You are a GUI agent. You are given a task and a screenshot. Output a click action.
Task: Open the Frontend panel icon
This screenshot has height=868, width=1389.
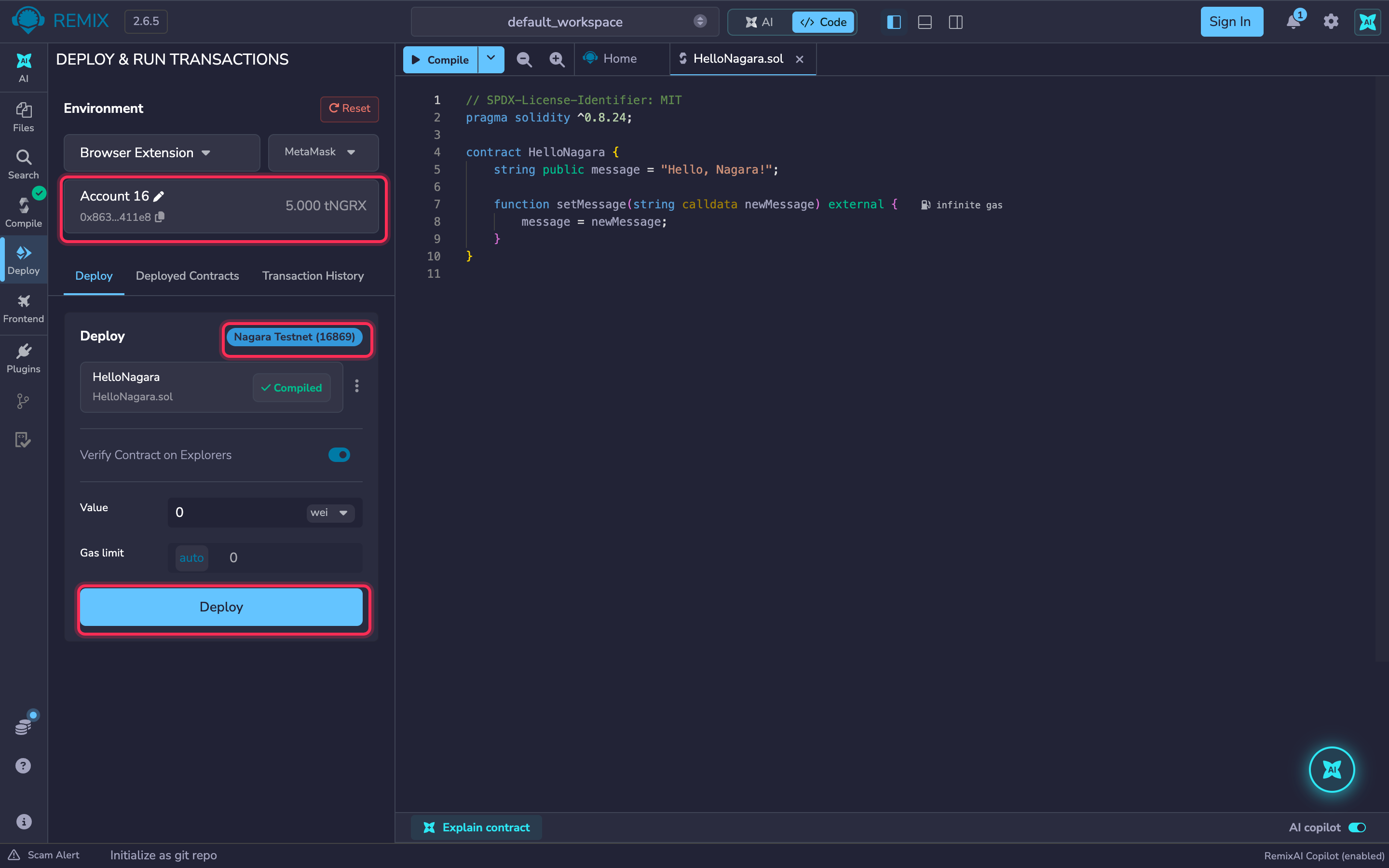[x=24, y=308]
